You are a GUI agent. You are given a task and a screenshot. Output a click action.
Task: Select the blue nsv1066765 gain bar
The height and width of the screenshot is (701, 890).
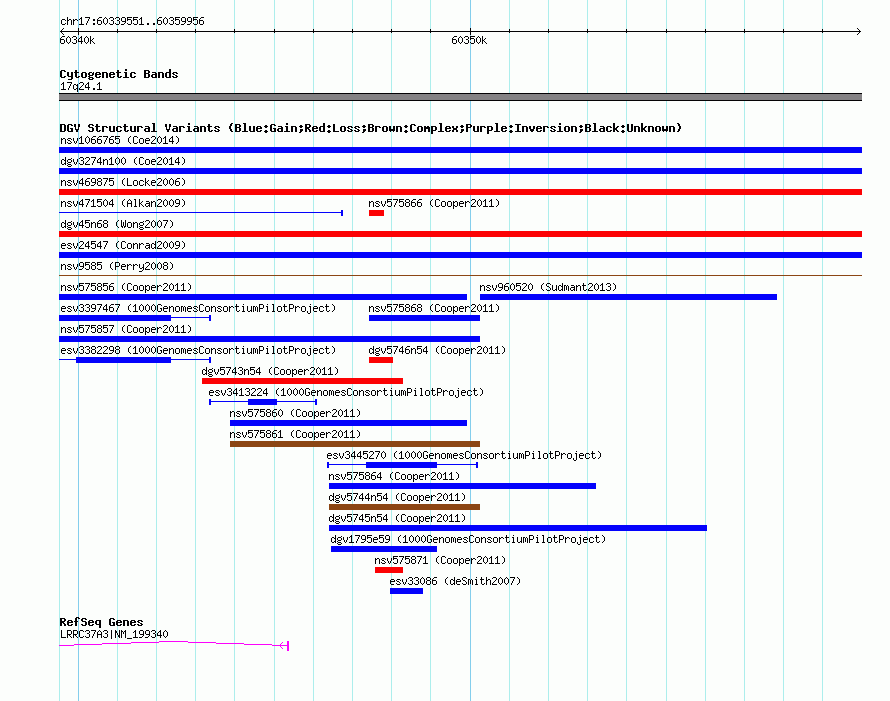tap(460, 150)
